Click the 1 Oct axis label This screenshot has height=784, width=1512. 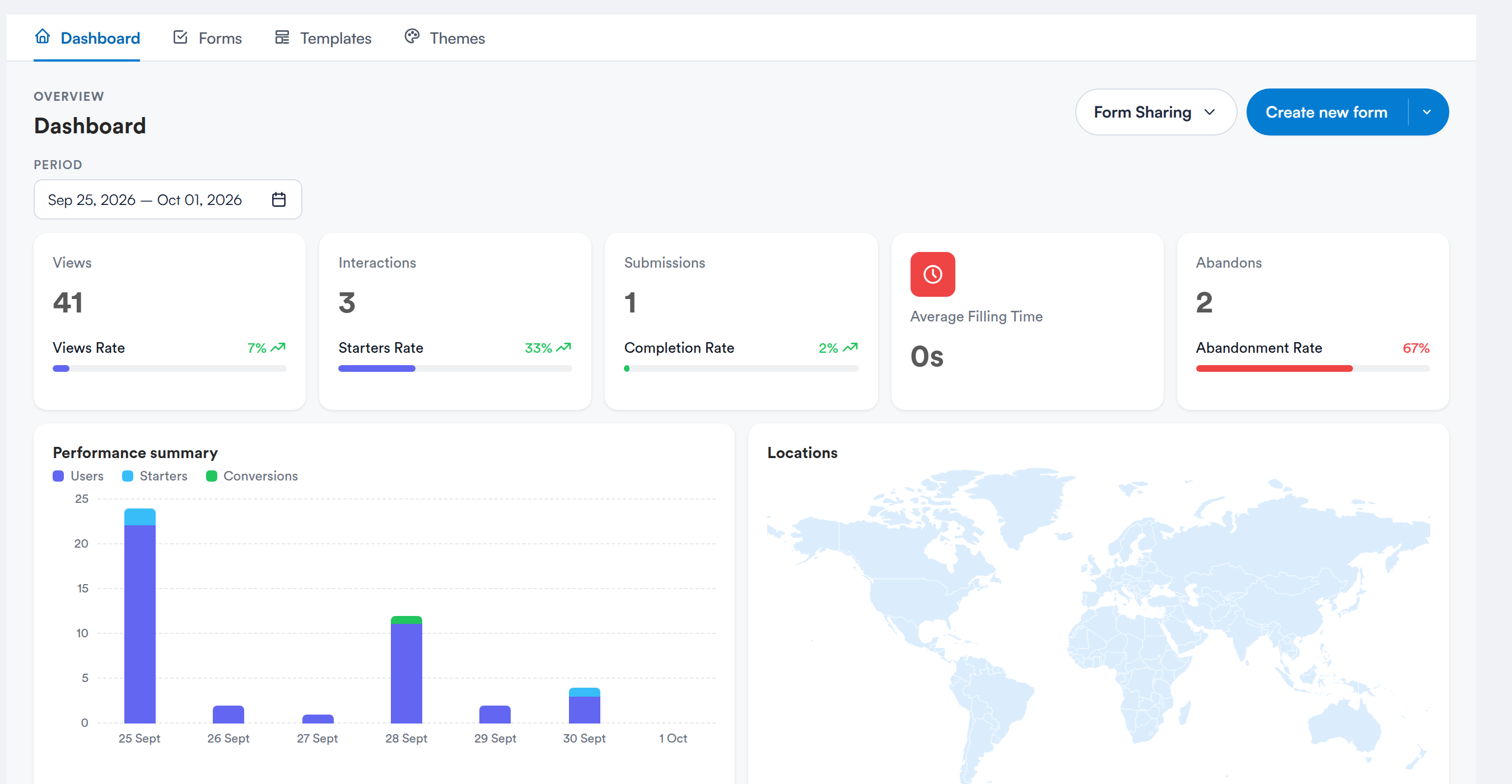673,738
